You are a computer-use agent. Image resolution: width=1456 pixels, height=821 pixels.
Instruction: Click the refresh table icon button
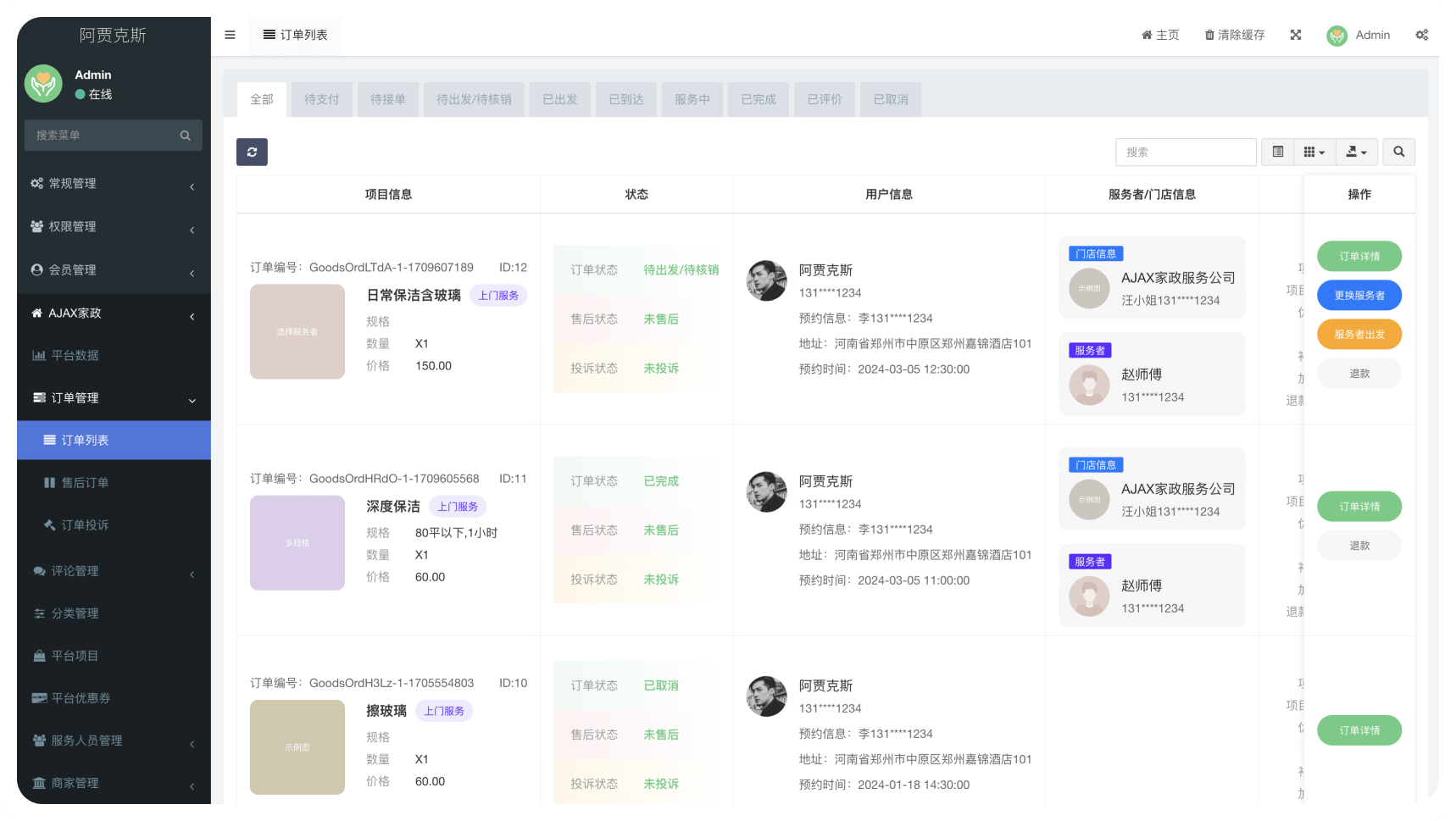(x=252, y=153)
